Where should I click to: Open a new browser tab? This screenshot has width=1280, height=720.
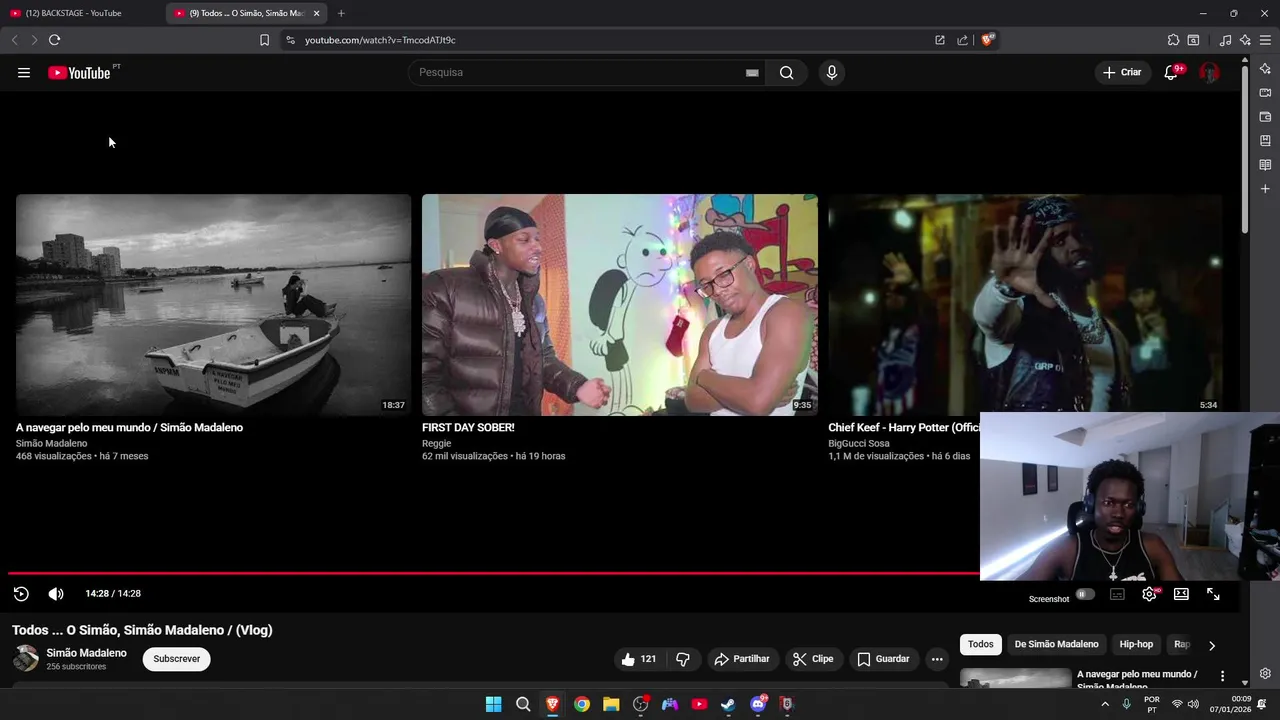click(341, 13)
